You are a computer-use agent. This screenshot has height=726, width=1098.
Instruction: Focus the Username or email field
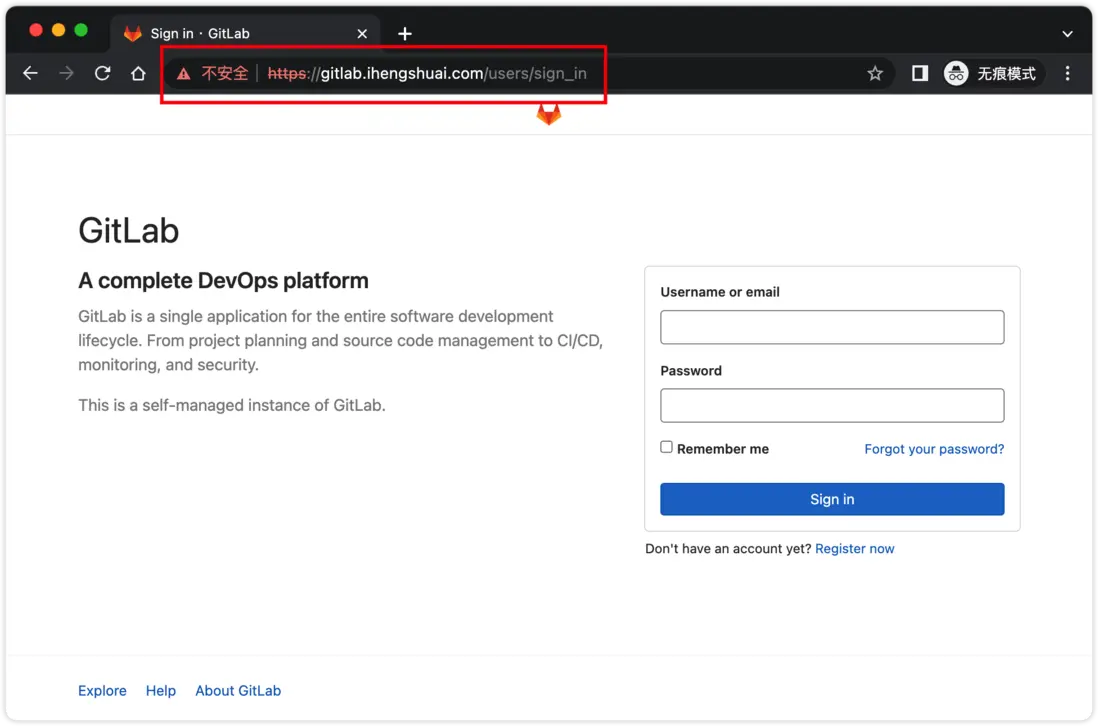(x=832, y=327)
